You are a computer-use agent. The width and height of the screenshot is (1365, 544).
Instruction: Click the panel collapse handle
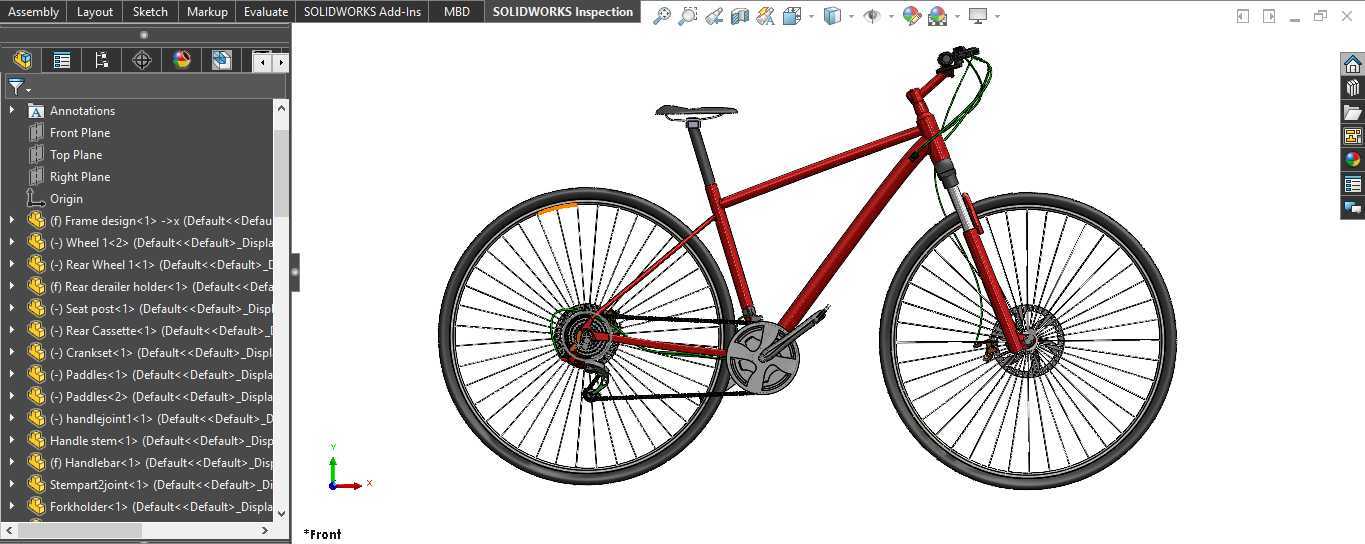pyautogui.click(x=295, y=272)
